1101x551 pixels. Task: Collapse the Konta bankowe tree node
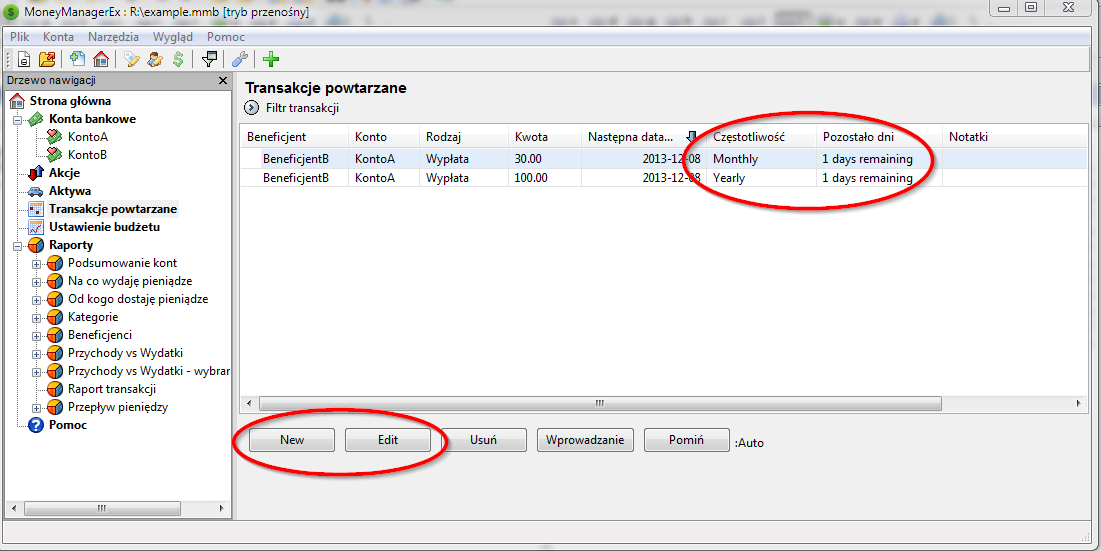coord(17,119)
